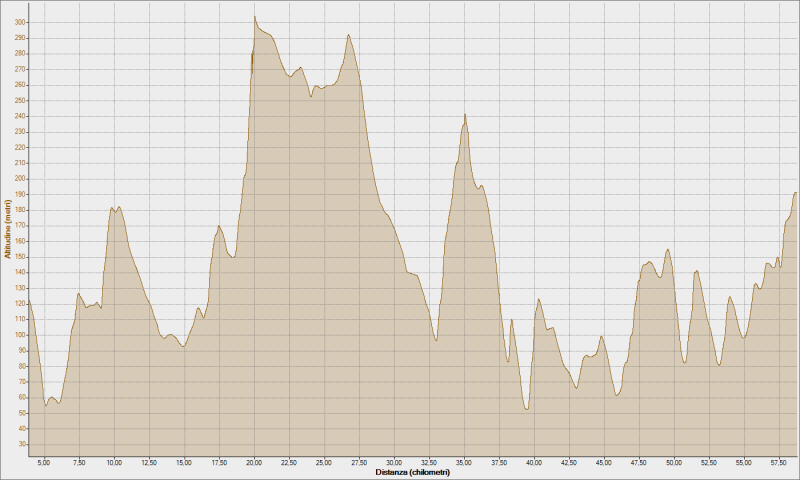Image resolution: width=800 pixels, height=480 pixels.
Task: Click the 35,00 distance axis label
Action: click(x=464, y=463)
